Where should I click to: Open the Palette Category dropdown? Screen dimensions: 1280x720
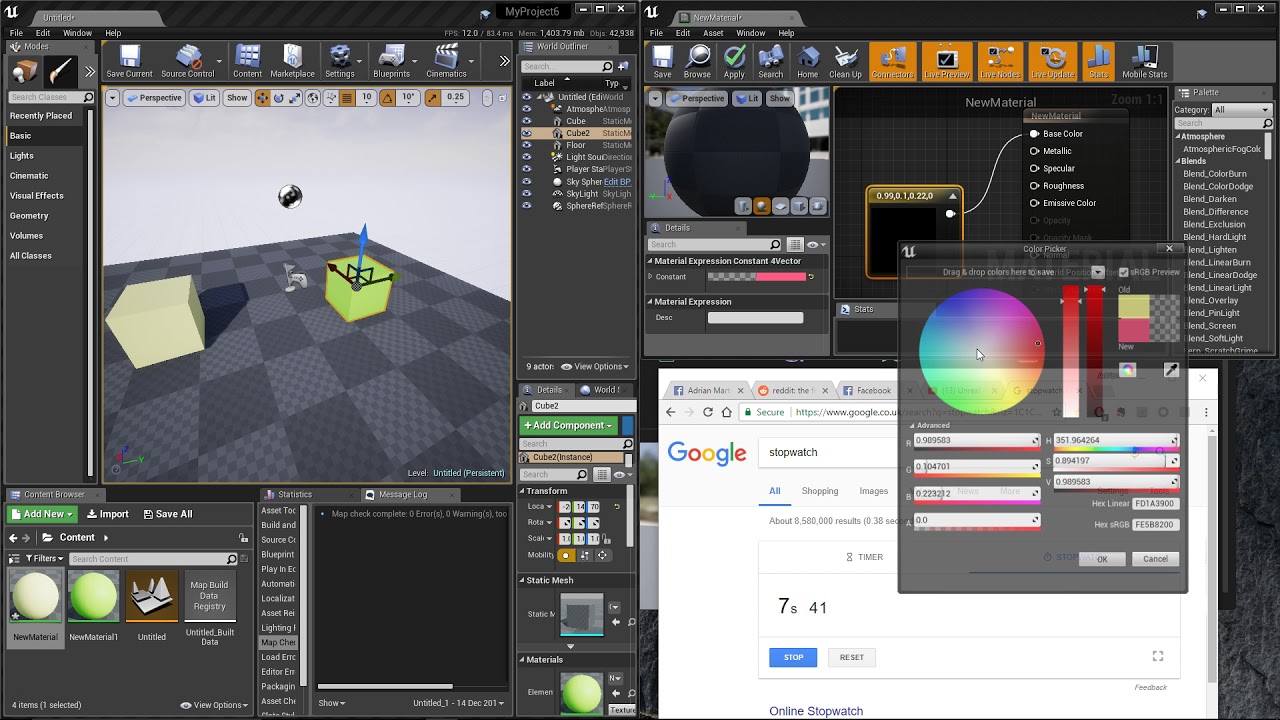[x=1241, y=110]
